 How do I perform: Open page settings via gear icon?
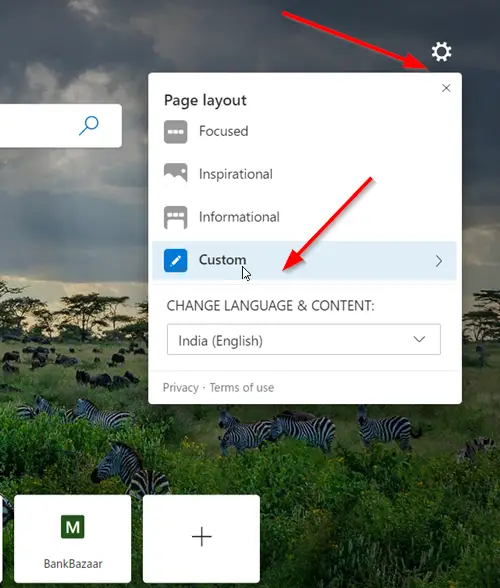441,52
